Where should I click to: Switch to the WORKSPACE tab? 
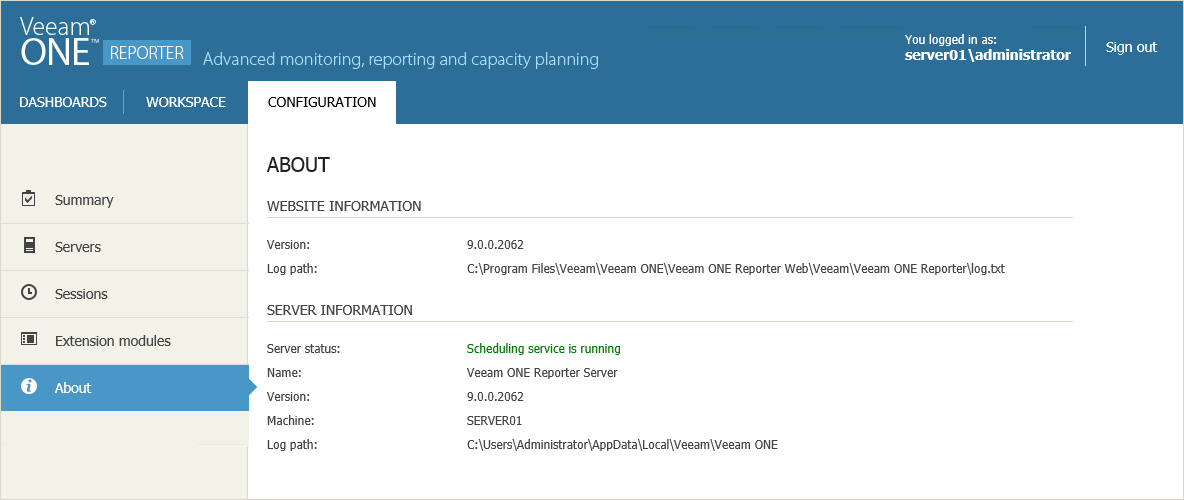186,102
